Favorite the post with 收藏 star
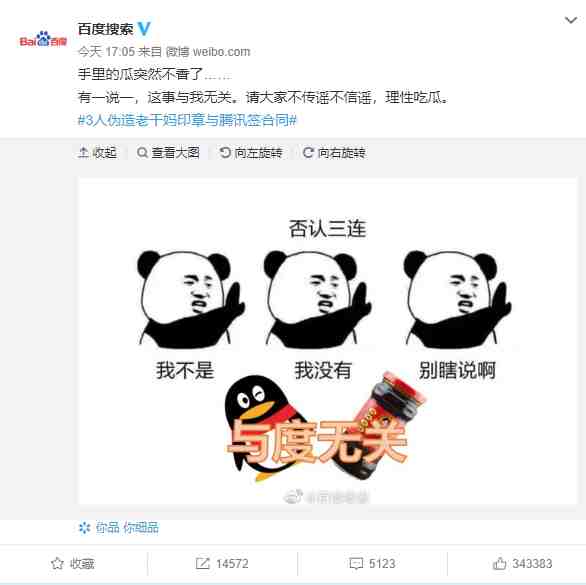 pos(73,563)
